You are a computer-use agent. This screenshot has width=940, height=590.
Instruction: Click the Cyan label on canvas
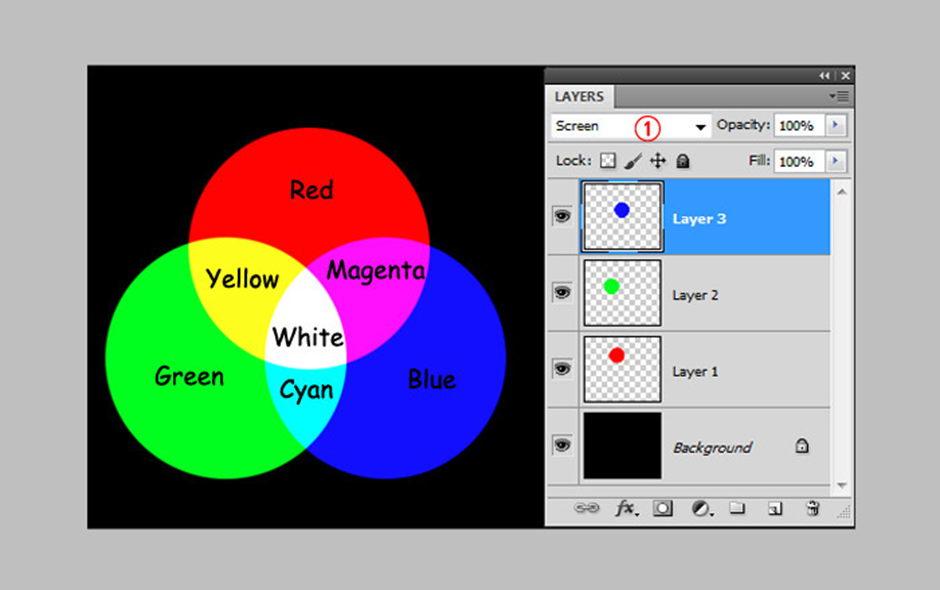306,390
